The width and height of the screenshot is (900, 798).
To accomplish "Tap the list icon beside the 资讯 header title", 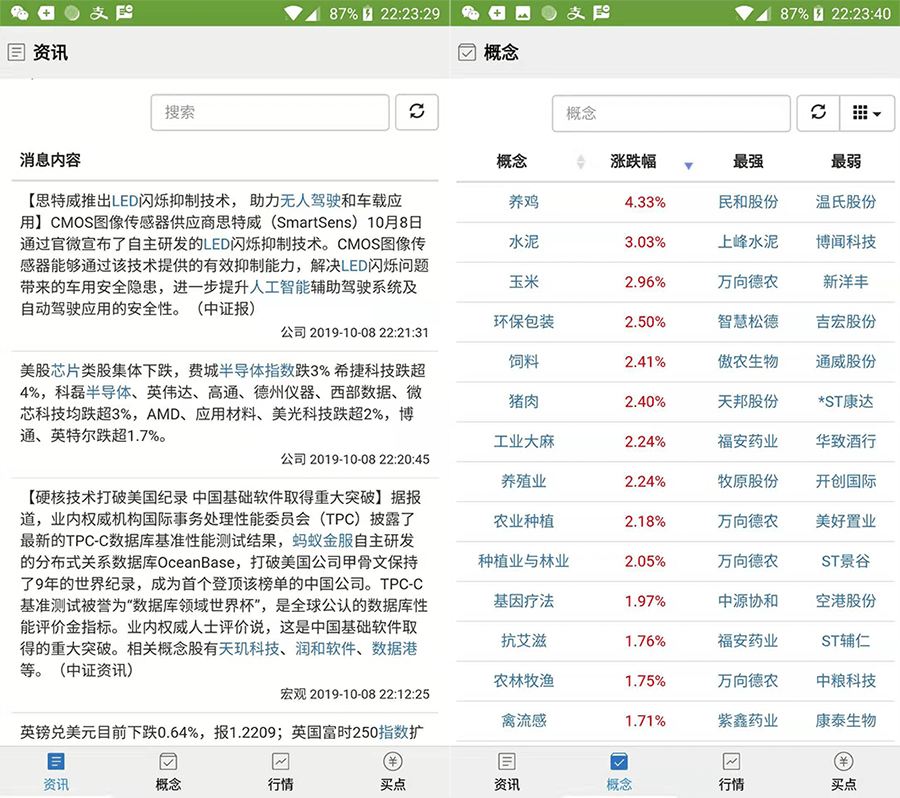I will (16, 52).
